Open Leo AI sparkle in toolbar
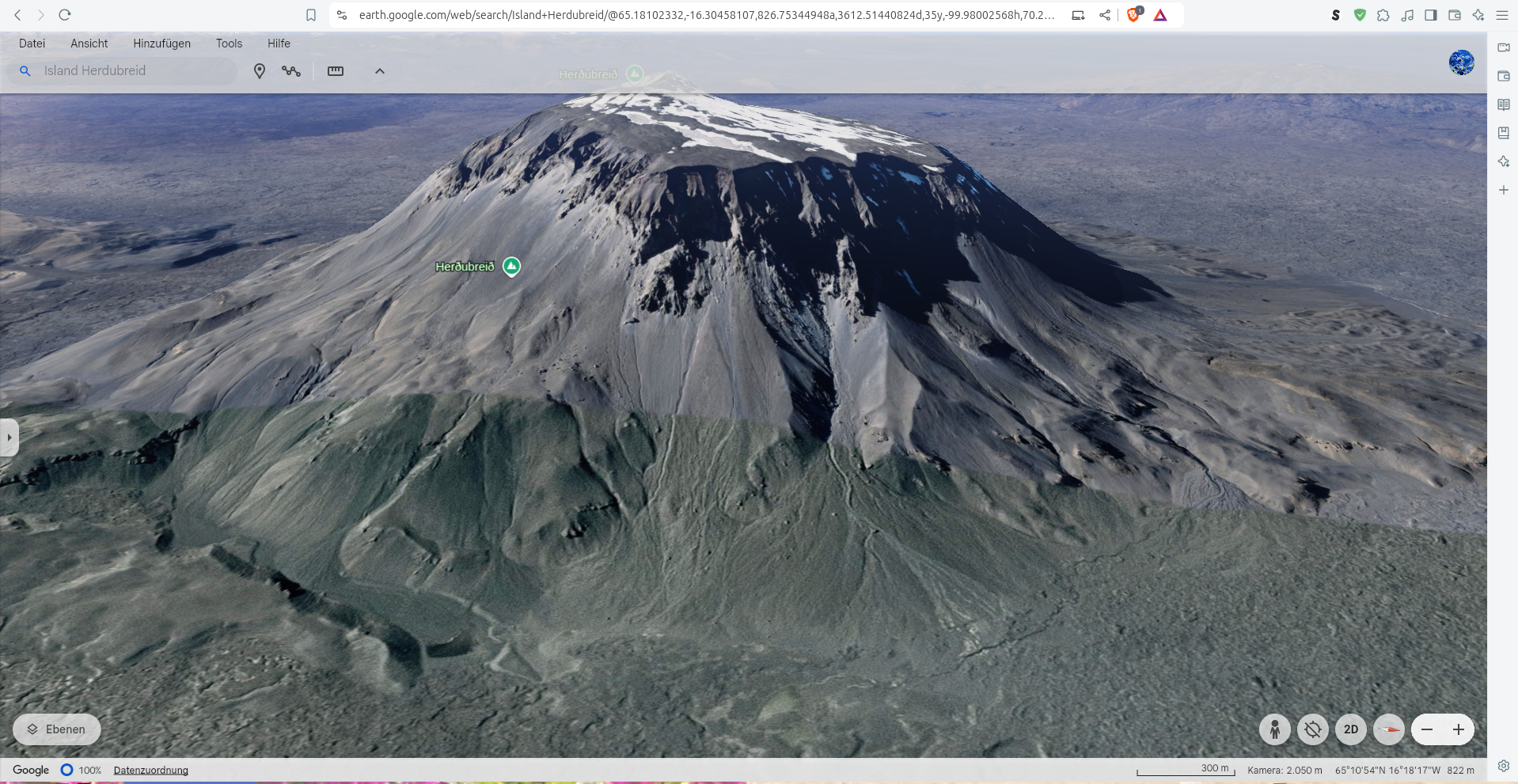Viewport: 1518px width, 784px height. (x=1478, y=15)
